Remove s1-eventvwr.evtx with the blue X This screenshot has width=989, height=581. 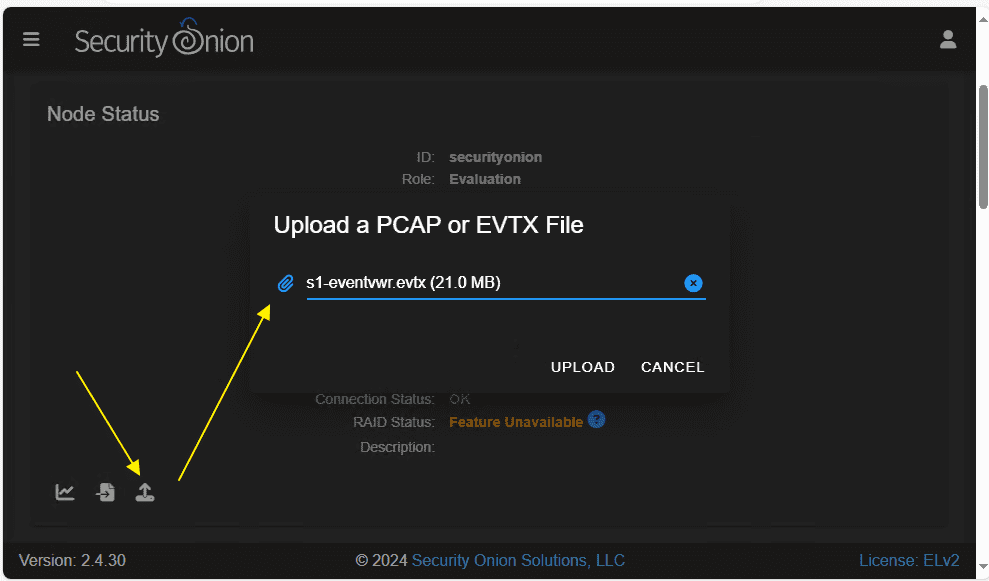tap(693, 283)
